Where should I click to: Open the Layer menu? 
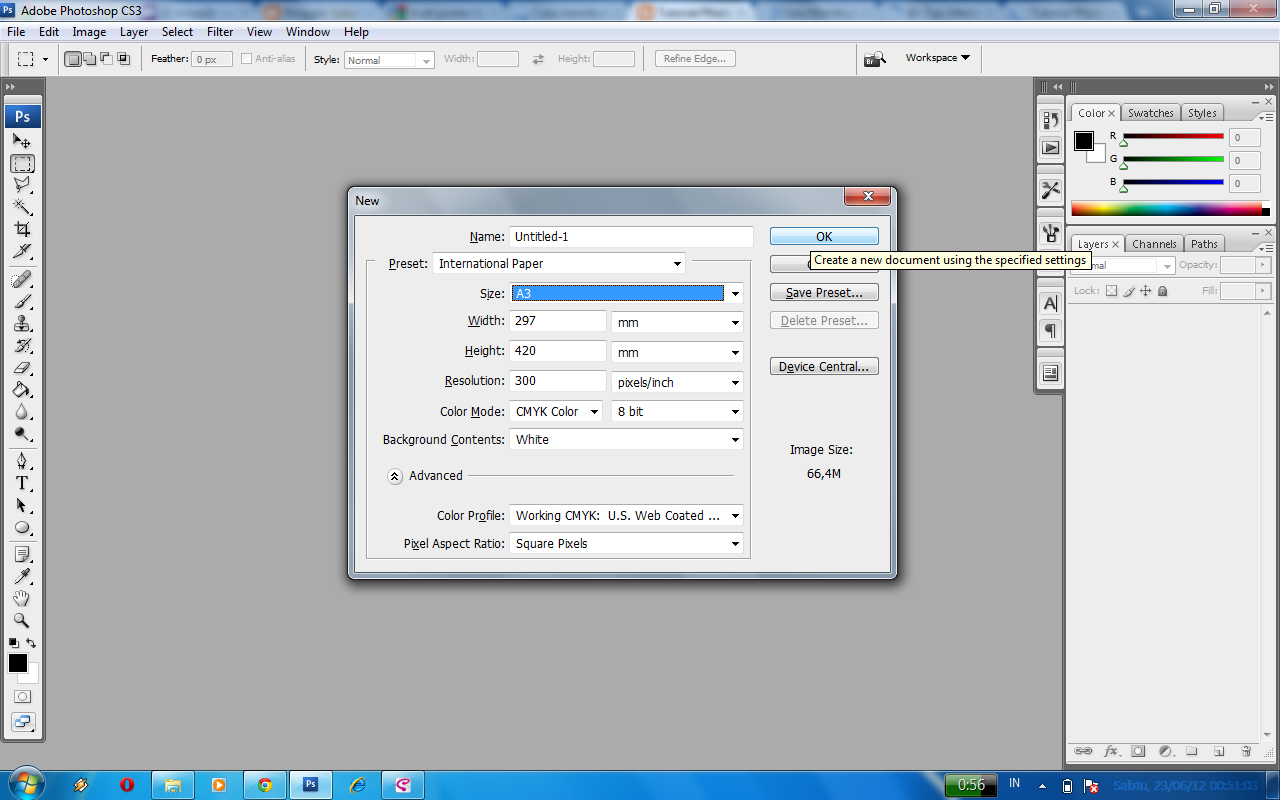coord(134,32)
